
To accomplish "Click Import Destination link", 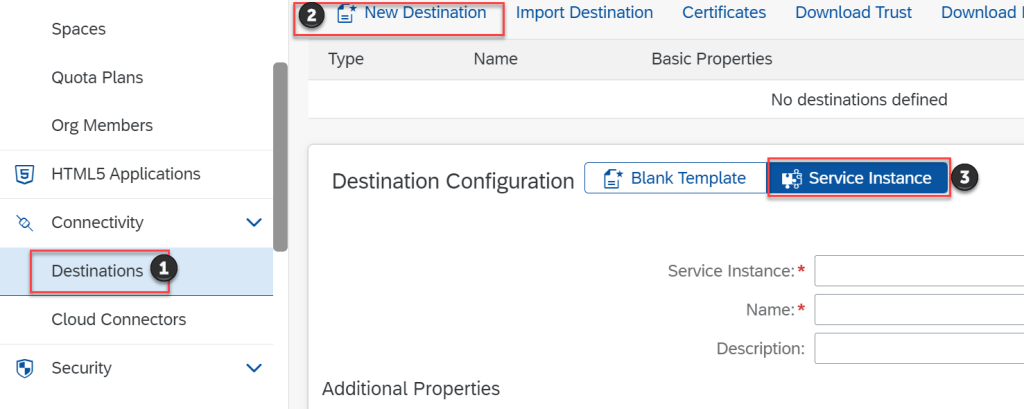I will [584, 13].
